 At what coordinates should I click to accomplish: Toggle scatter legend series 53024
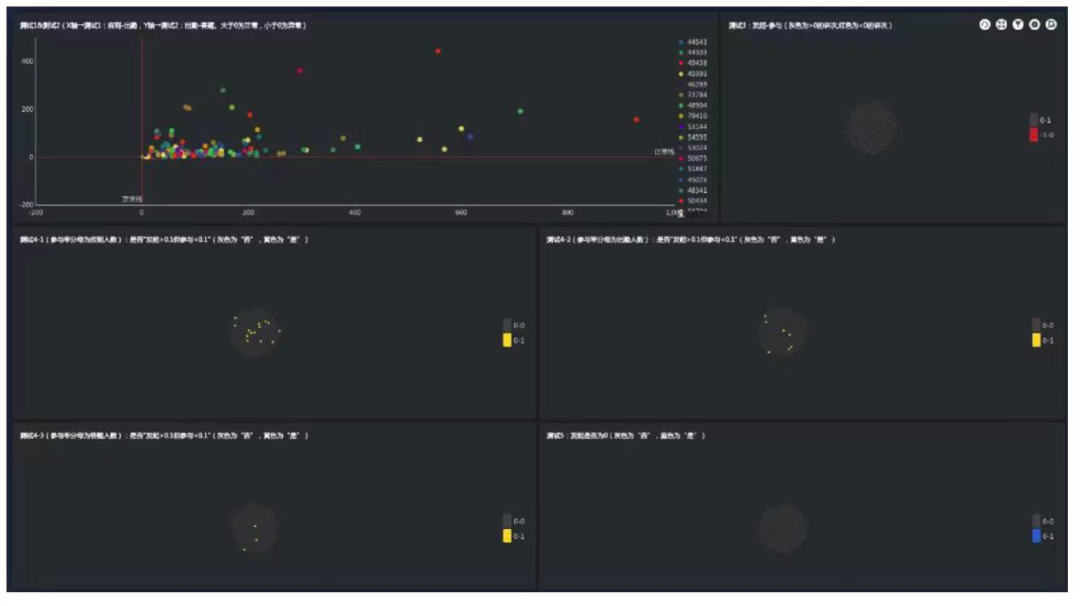(693, 148)
